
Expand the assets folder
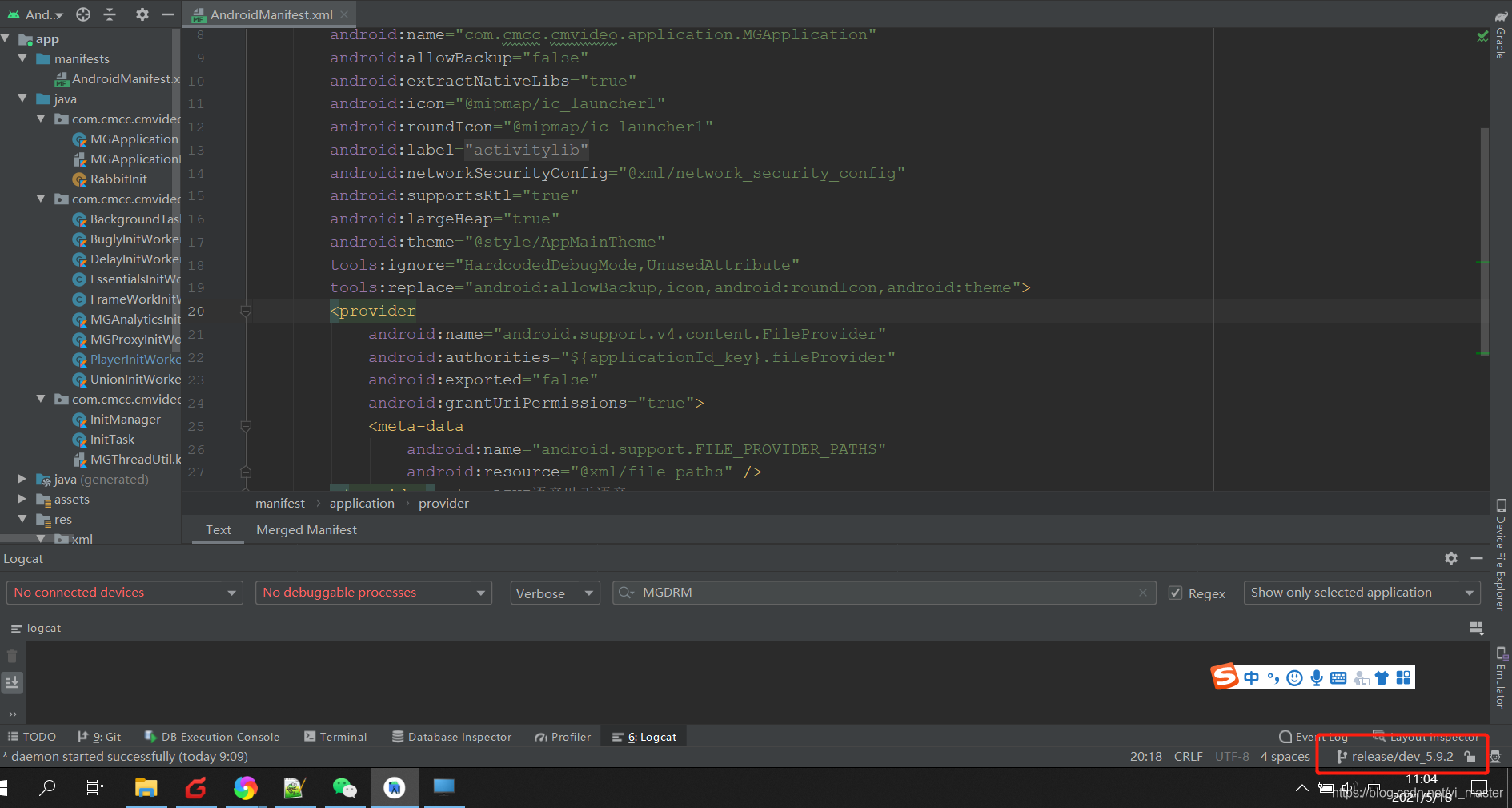click(22, 499)
